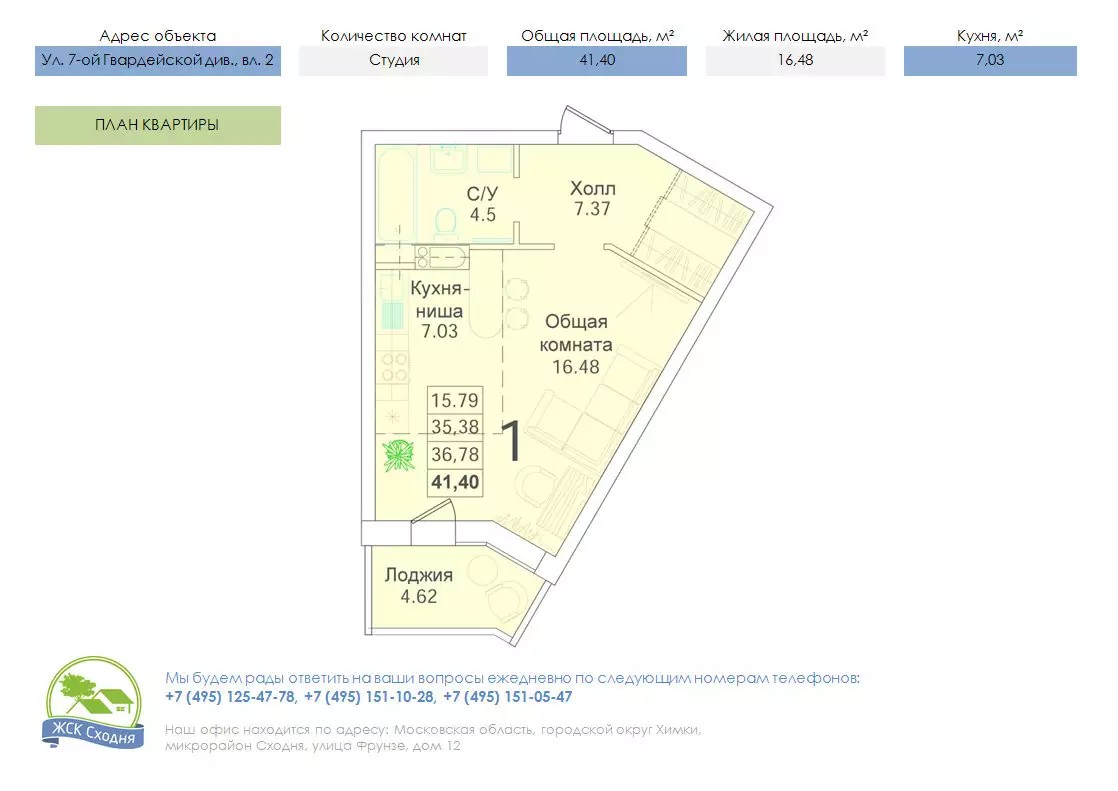Click the green plant symbol on the floor plan

(399, 456)
